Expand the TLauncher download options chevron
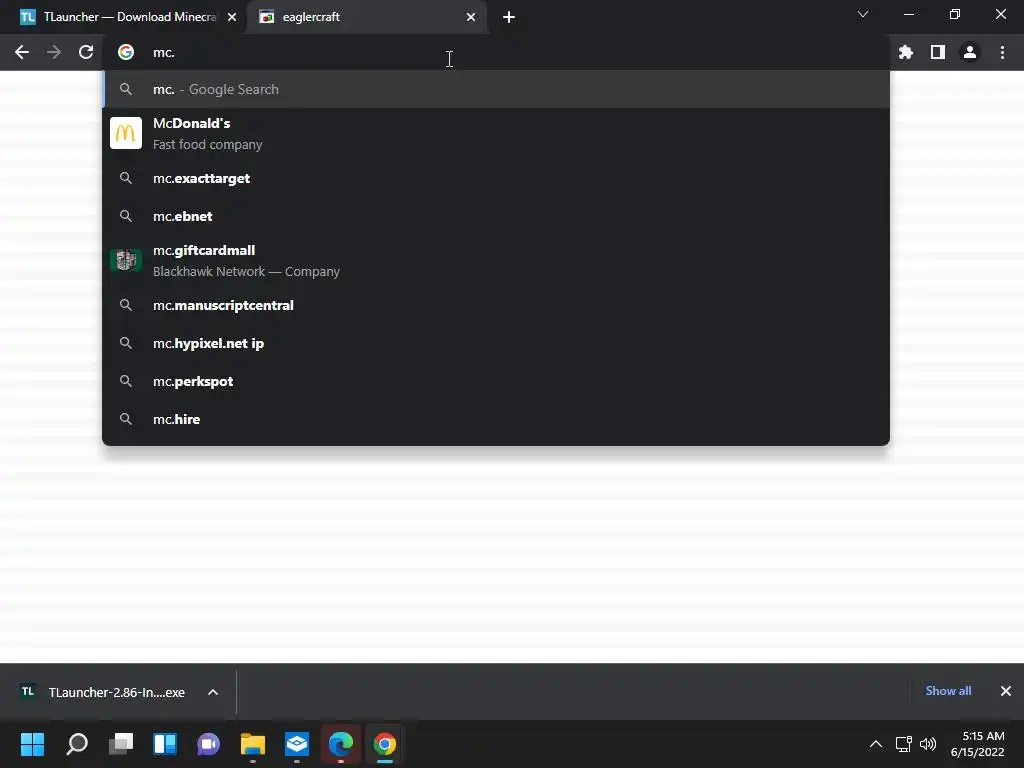 213,692
